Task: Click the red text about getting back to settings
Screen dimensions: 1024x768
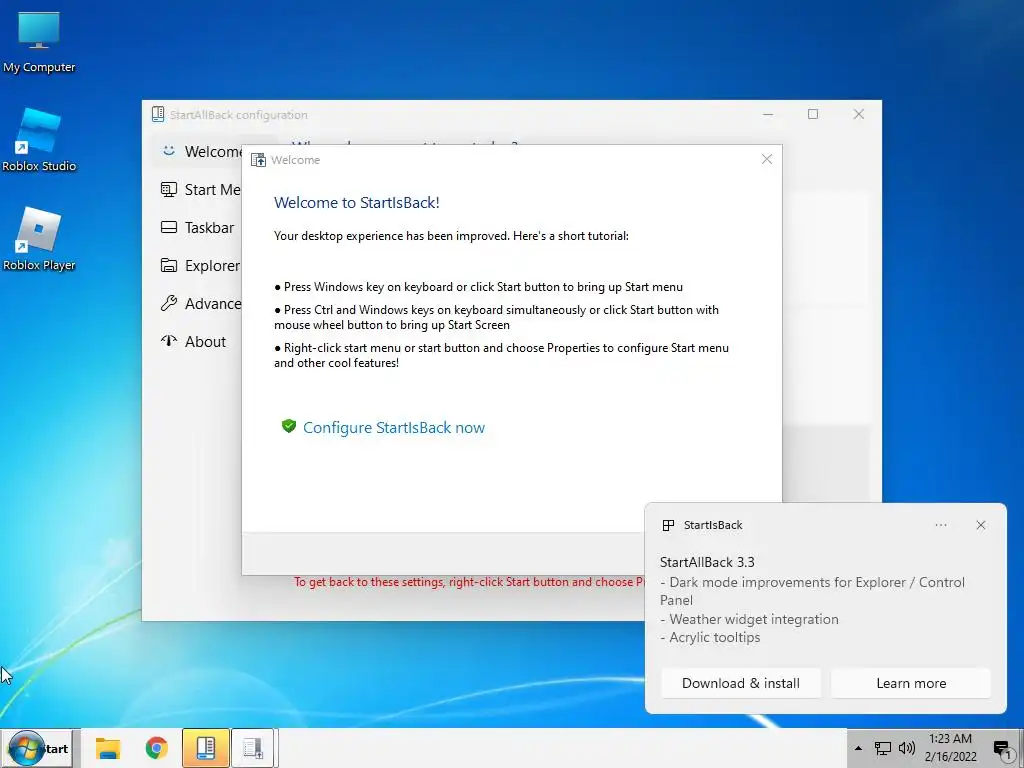Action: click(x=469, y=582)
